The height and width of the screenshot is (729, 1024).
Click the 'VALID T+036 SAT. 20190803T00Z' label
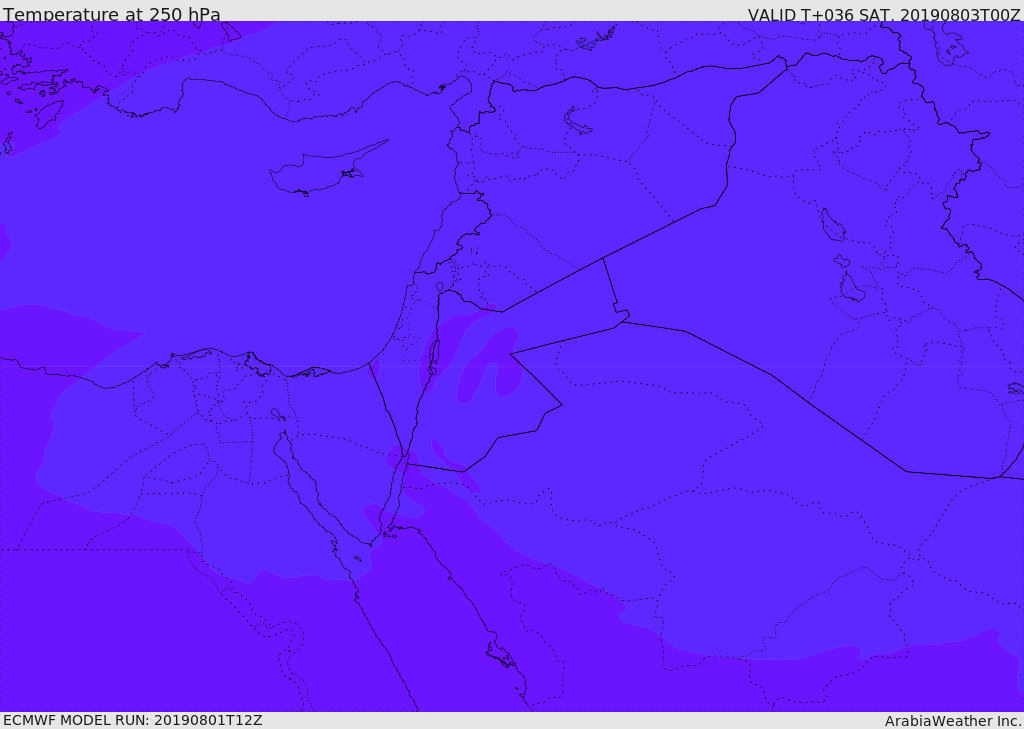(884, 15)
